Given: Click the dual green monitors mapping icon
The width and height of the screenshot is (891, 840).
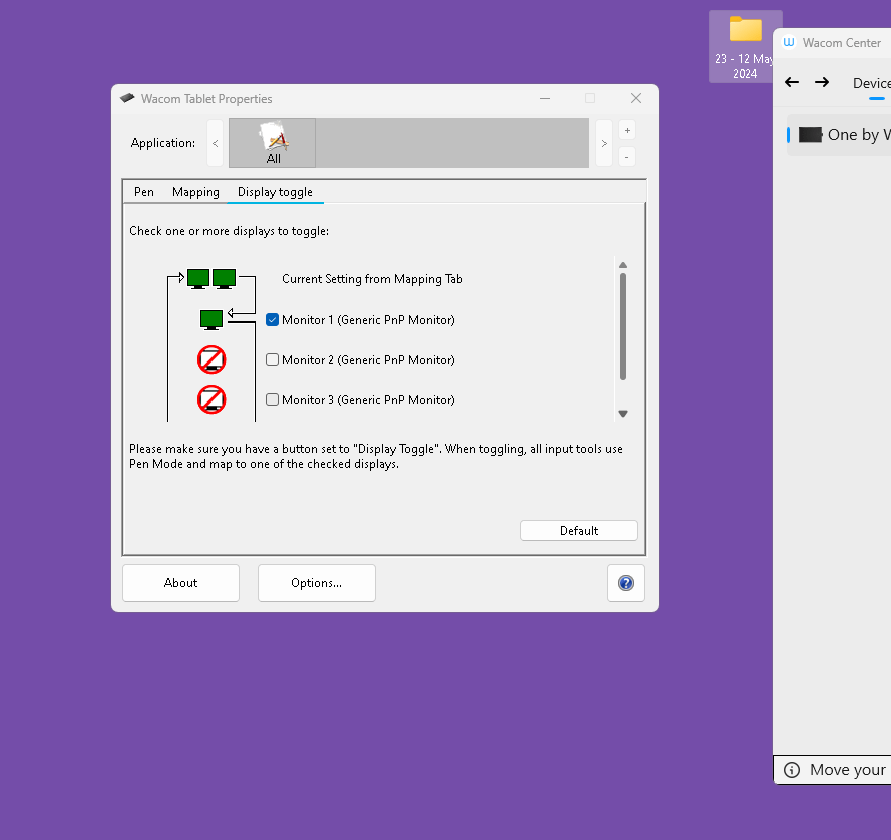Looking at the screenshot, I should point(211,278).
